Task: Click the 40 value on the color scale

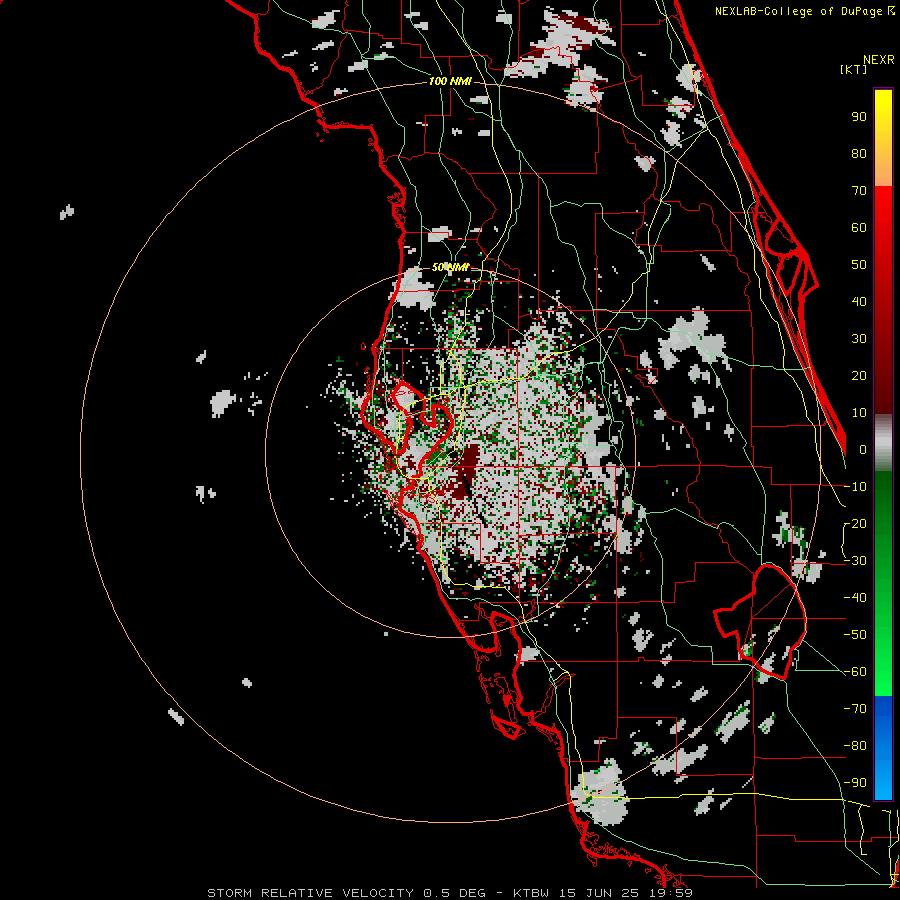Action: click(859, 302)
